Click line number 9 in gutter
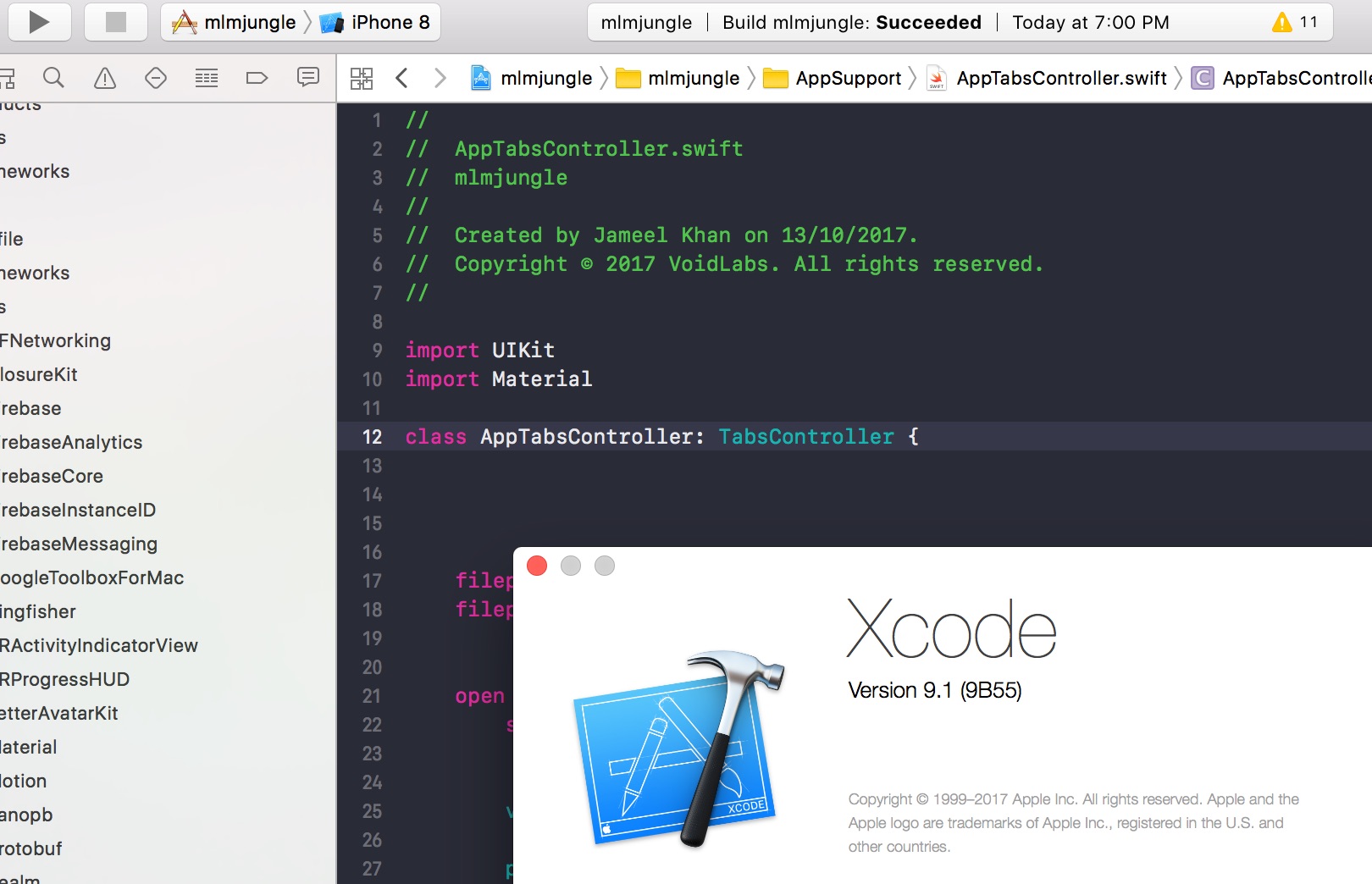The height and width of the screenshot is (884, 1372). (x=378, y=351)
